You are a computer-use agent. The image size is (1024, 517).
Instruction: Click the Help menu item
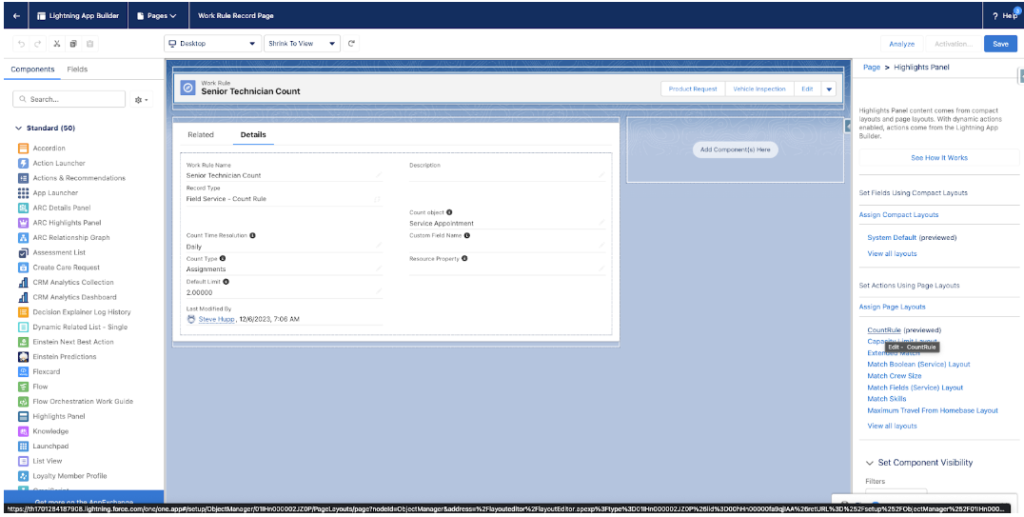1004,16
